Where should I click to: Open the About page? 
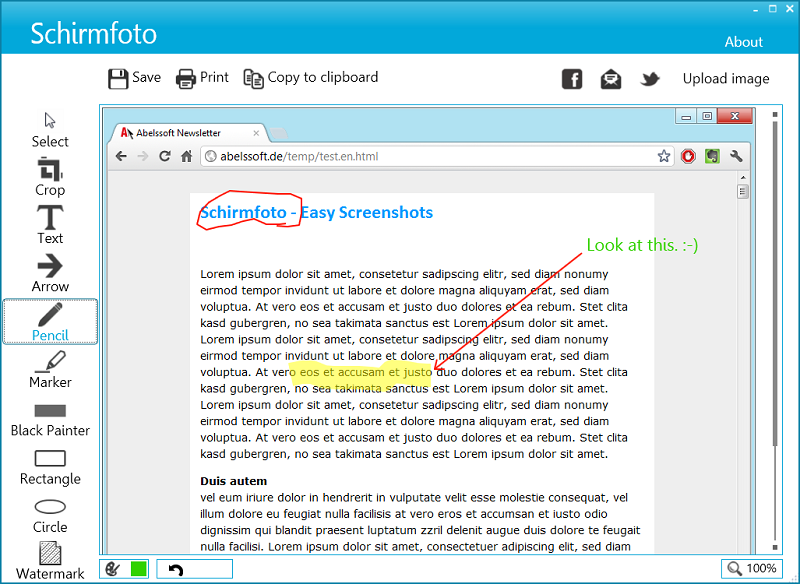(x=743, y=42)
